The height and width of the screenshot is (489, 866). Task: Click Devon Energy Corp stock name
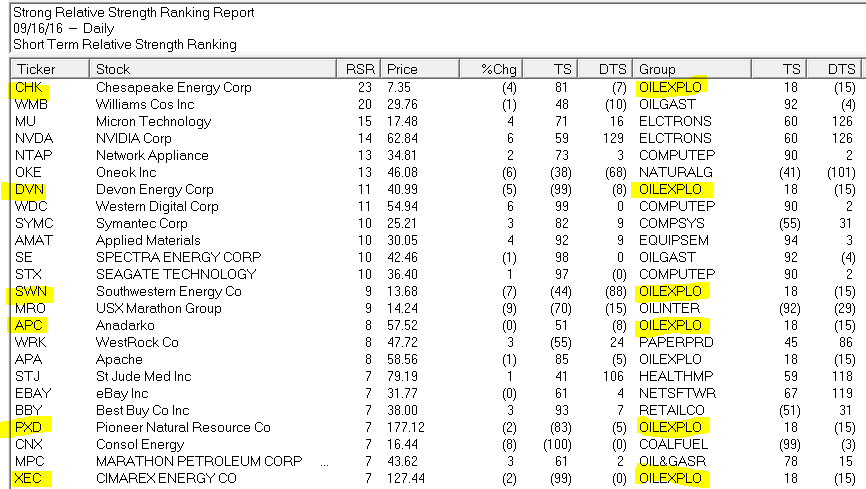click(155, 190)
